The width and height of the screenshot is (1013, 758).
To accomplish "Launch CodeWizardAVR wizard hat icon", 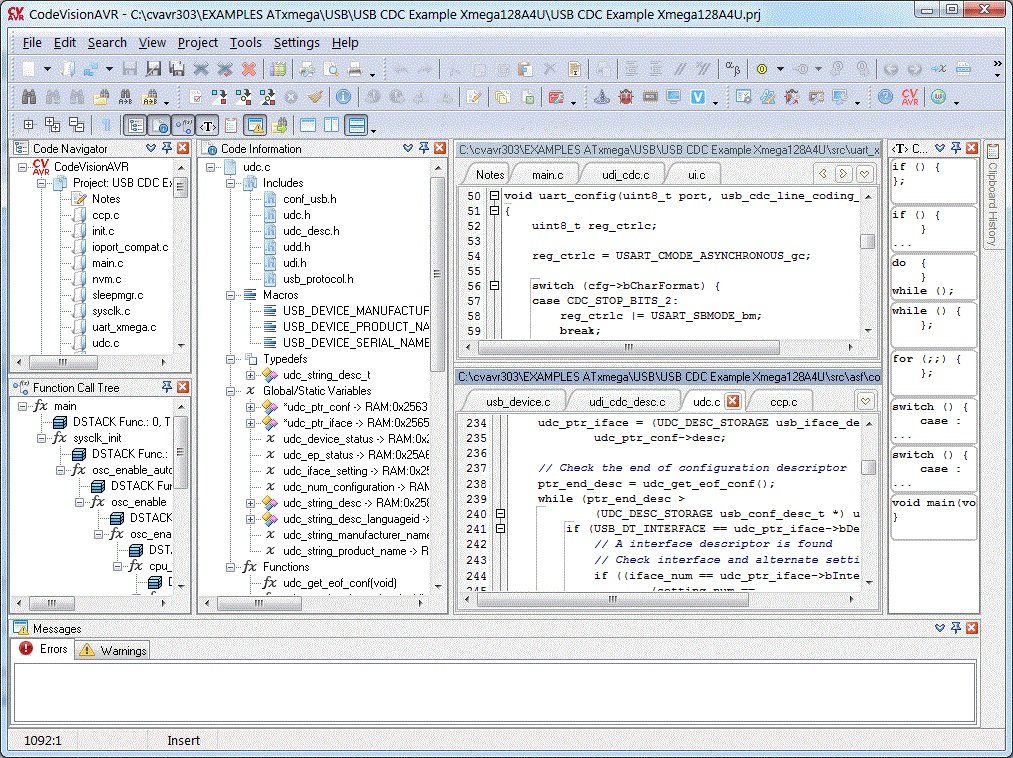I will point(601,97).
